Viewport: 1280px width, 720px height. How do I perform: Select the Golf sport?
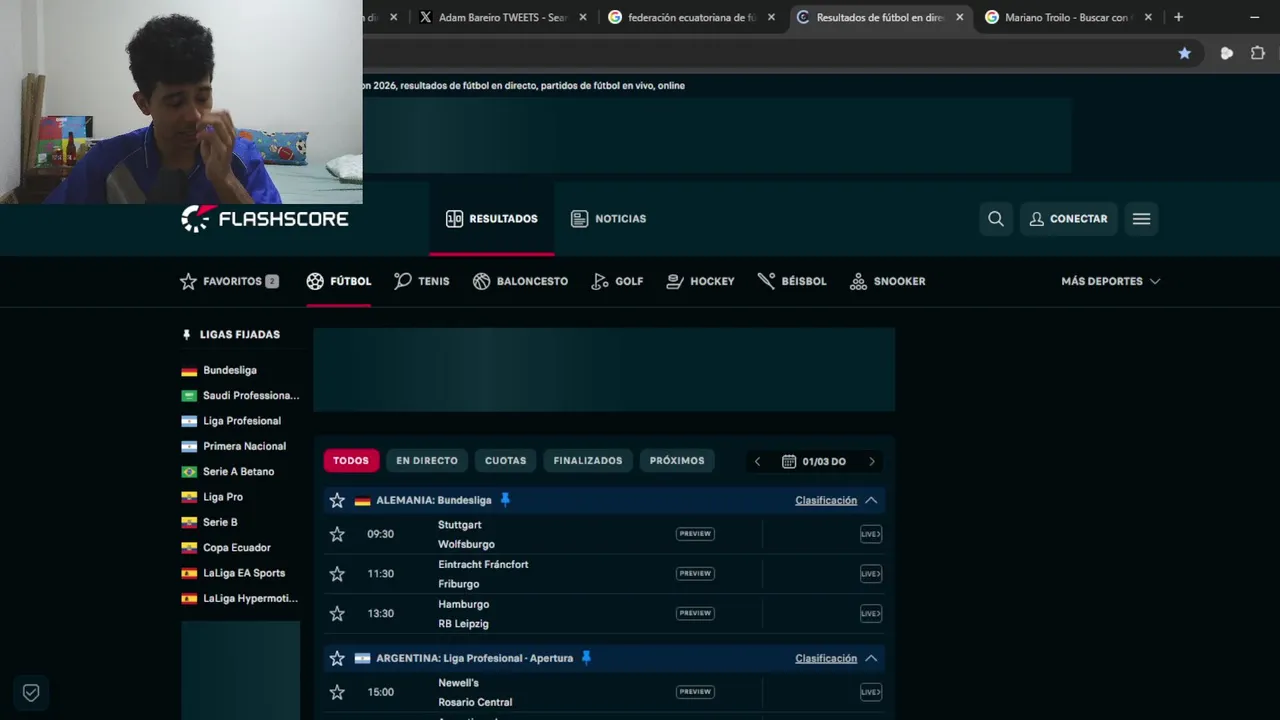pos(617,281)
